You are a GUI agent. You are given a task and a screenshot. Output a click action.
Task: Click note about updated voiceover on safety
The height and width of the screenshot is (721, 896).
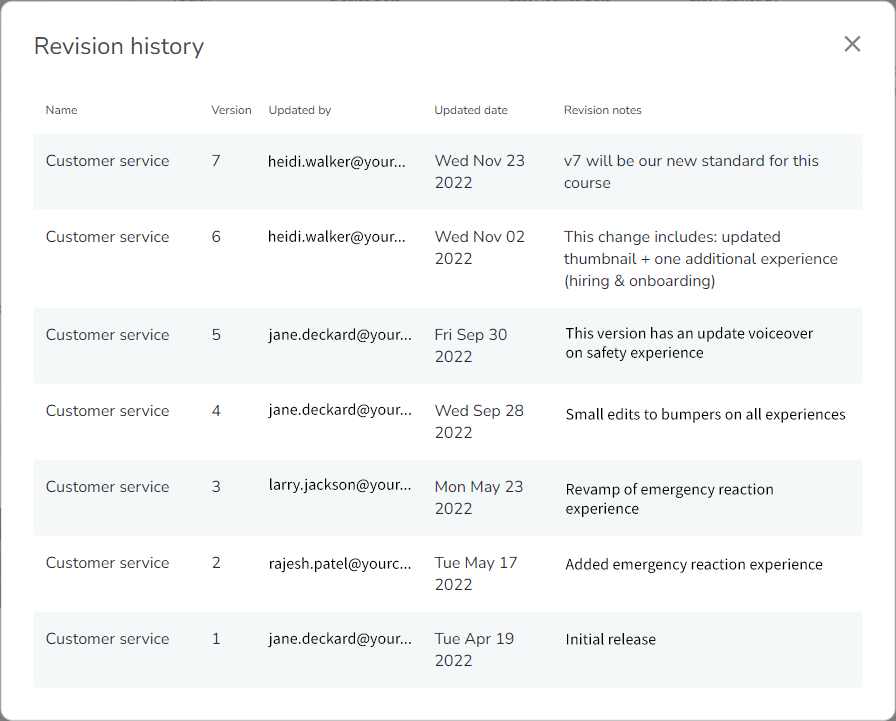[689, 343]
